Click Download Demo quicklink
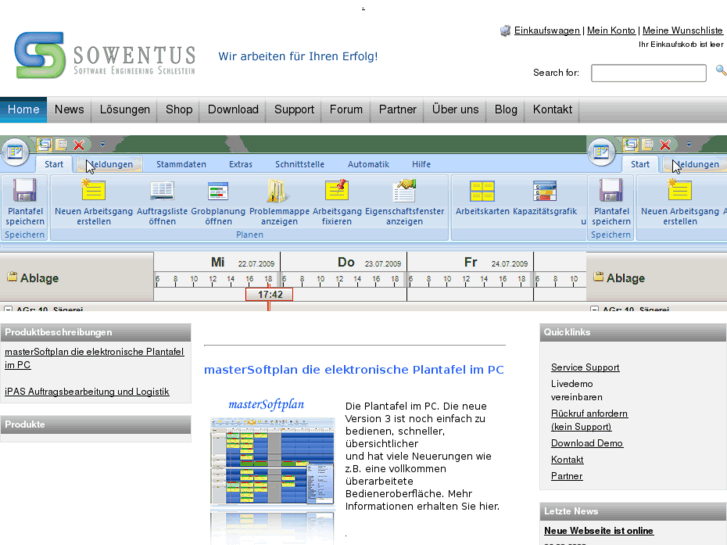 pyautogui.click(x=587, y=443)
